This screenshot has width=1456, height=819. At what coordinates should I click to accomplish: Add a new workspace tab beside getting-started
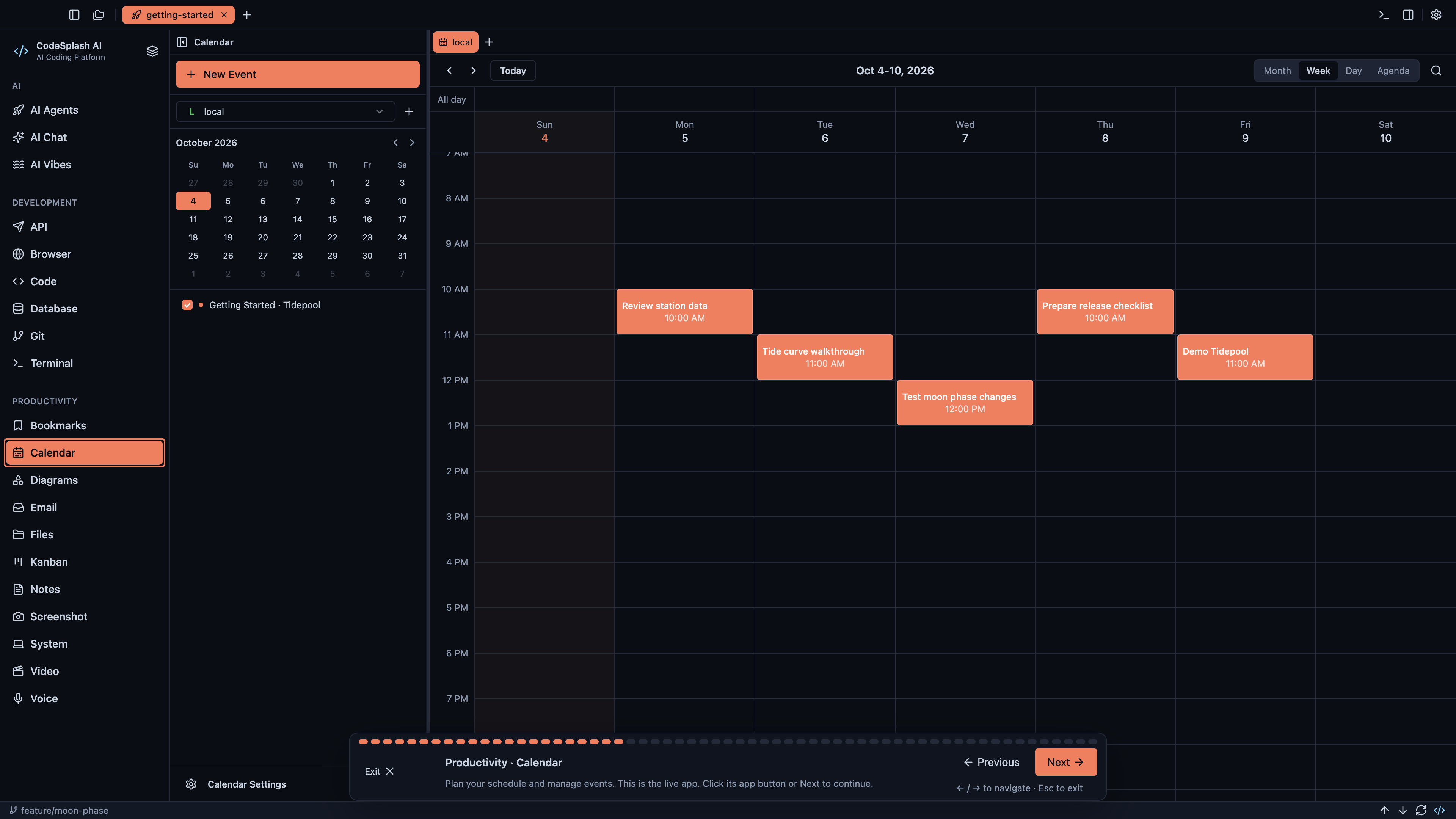[247, 15]
